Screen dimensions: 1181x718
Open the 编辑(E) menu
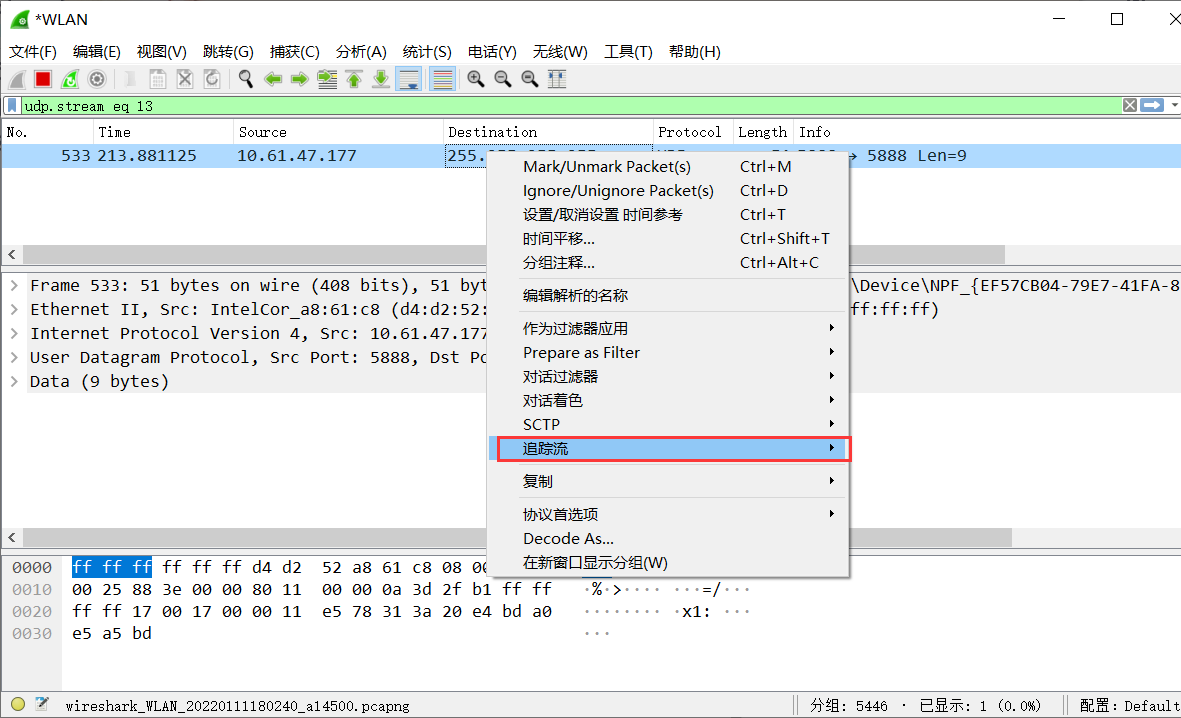click(96, 52)
